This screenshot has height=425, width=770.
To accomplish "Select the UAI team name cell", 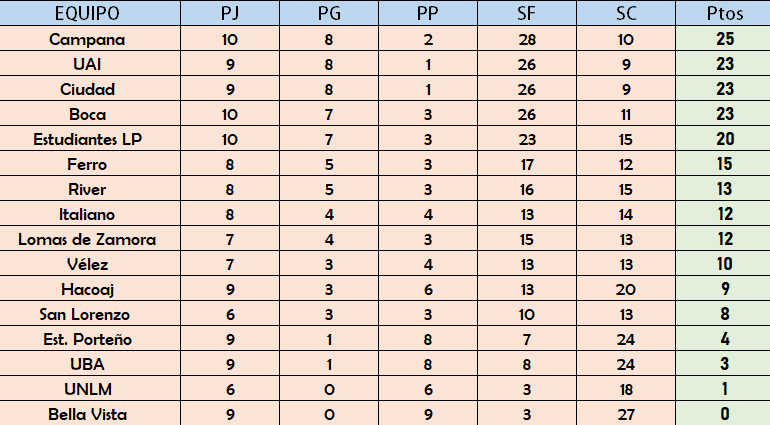I will click(90, 63).
